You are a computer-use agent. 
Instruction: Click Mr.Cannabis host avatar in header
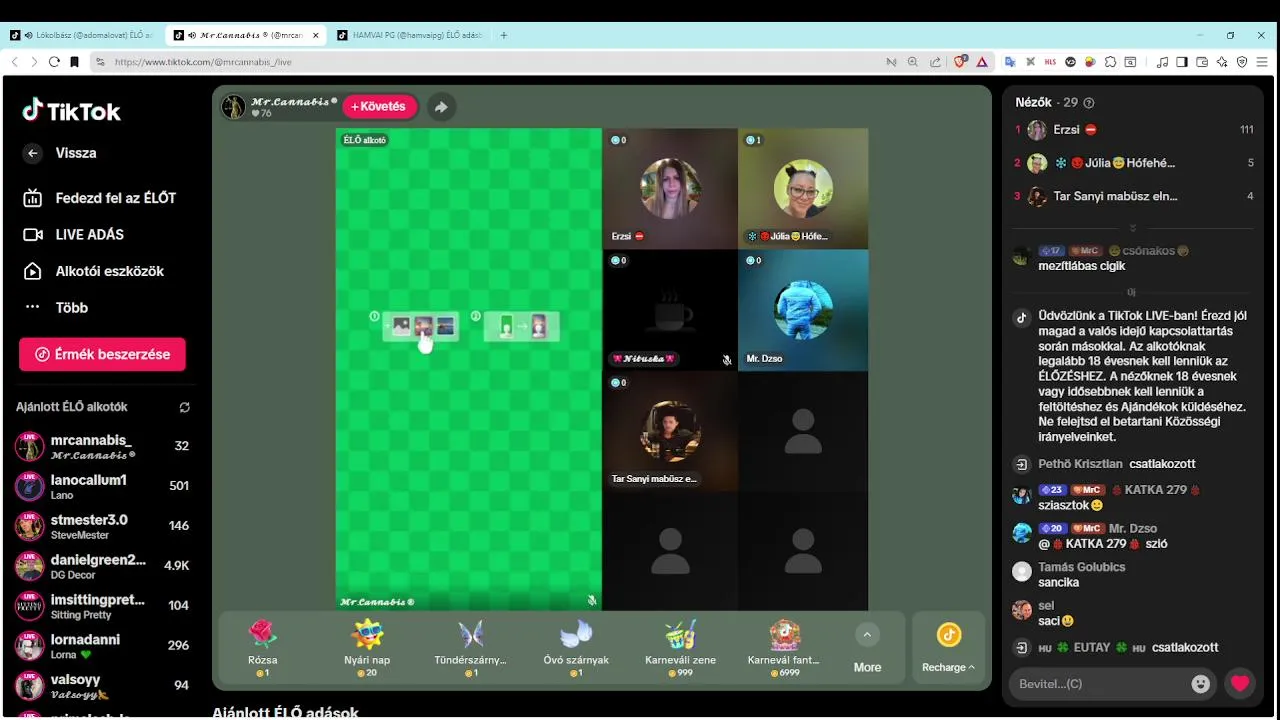tap(233, 107)
